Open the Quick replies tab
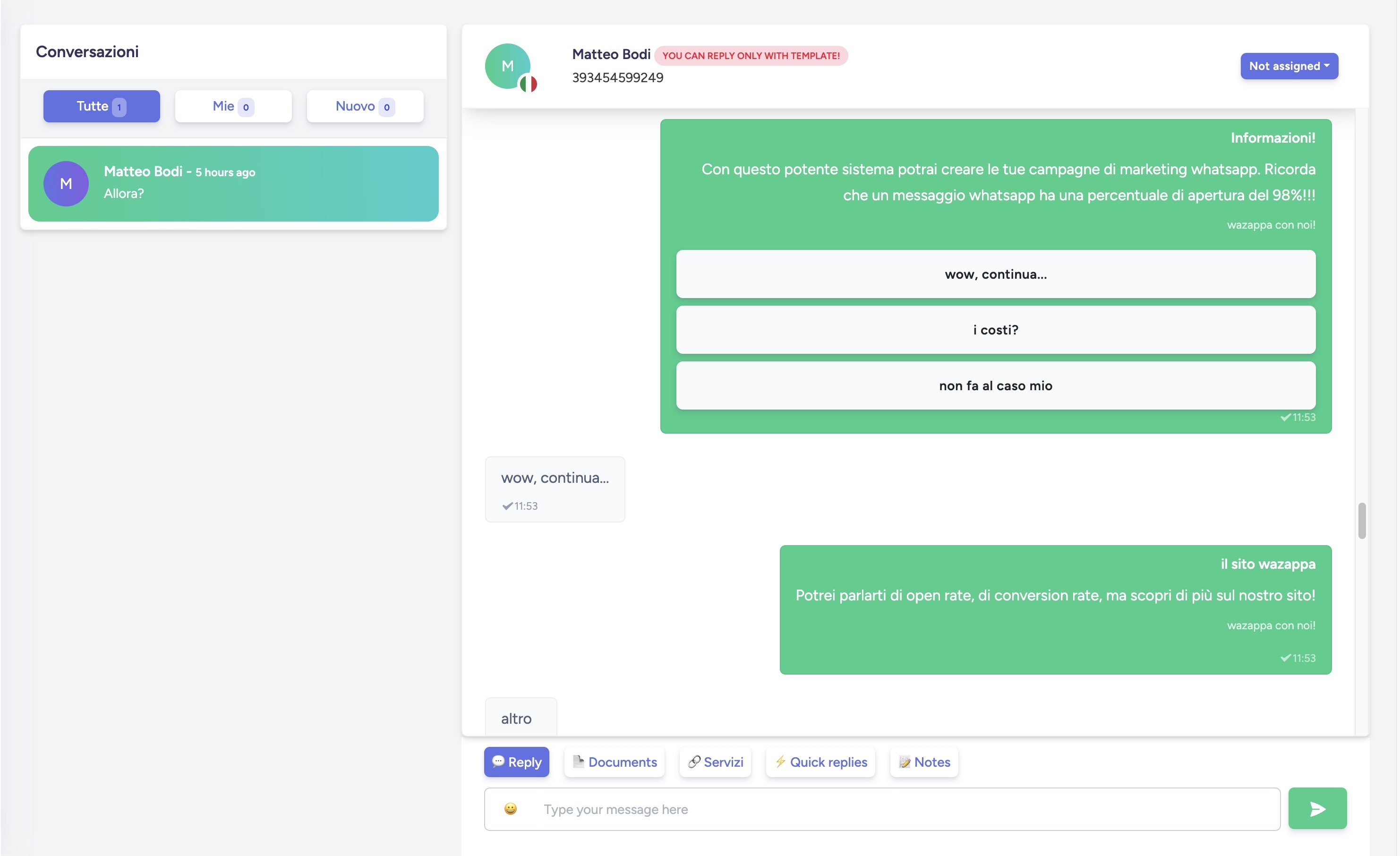 pos(820,762)
